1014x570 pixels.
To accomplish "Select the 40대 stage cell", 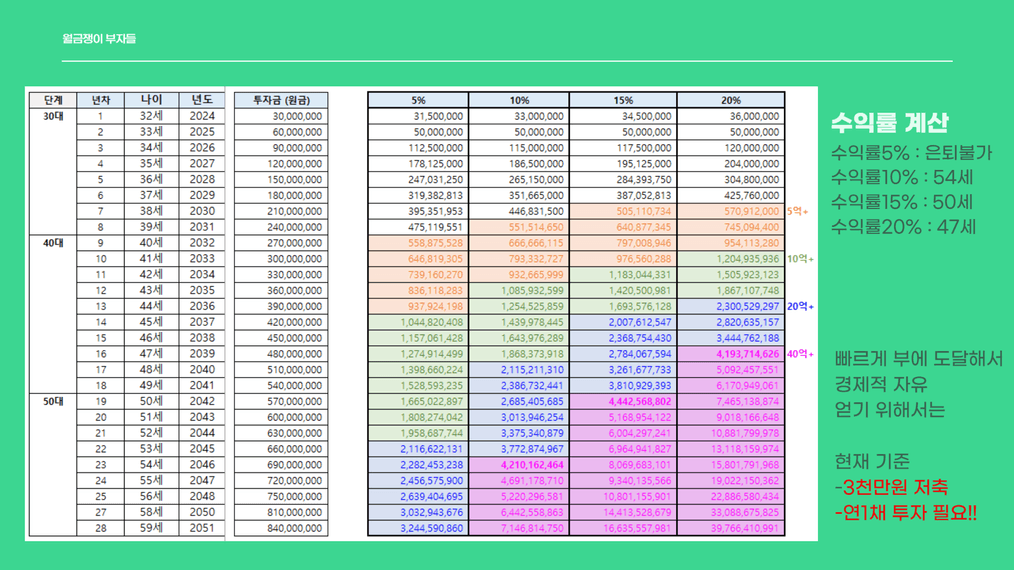I will pos(52,242).
